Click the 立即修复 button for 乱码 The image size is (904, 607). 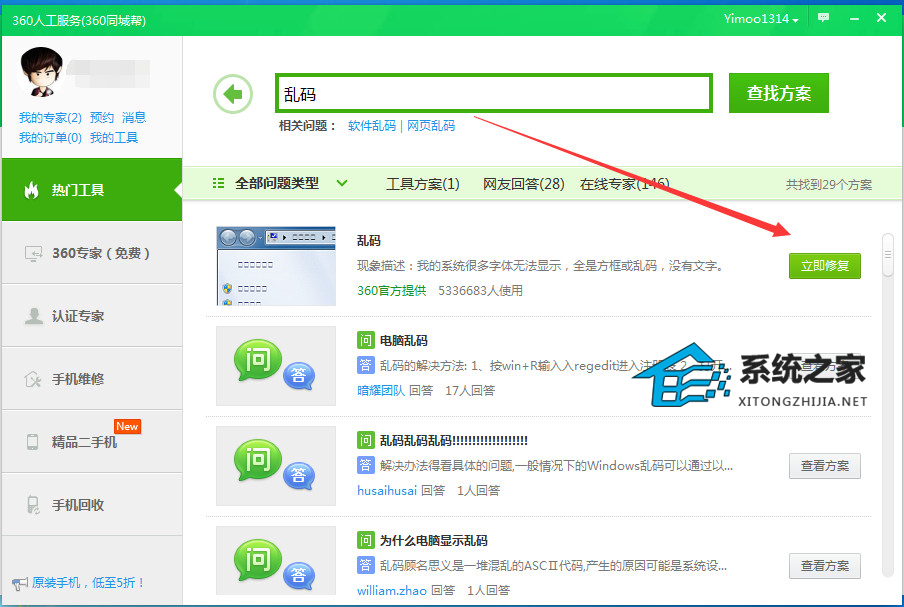point(825,266)
